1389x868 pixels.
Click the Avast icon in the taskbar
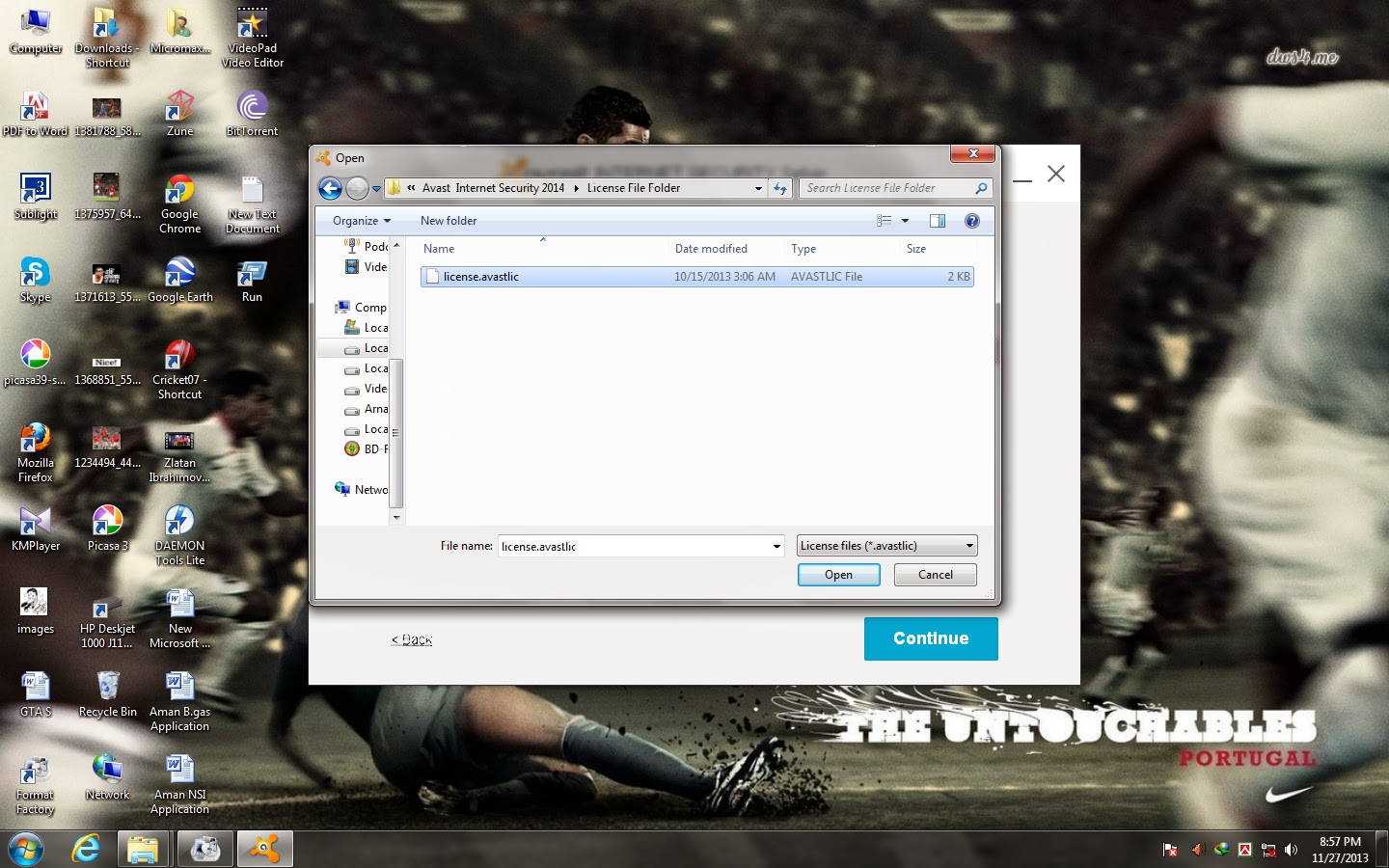(264, 849)
